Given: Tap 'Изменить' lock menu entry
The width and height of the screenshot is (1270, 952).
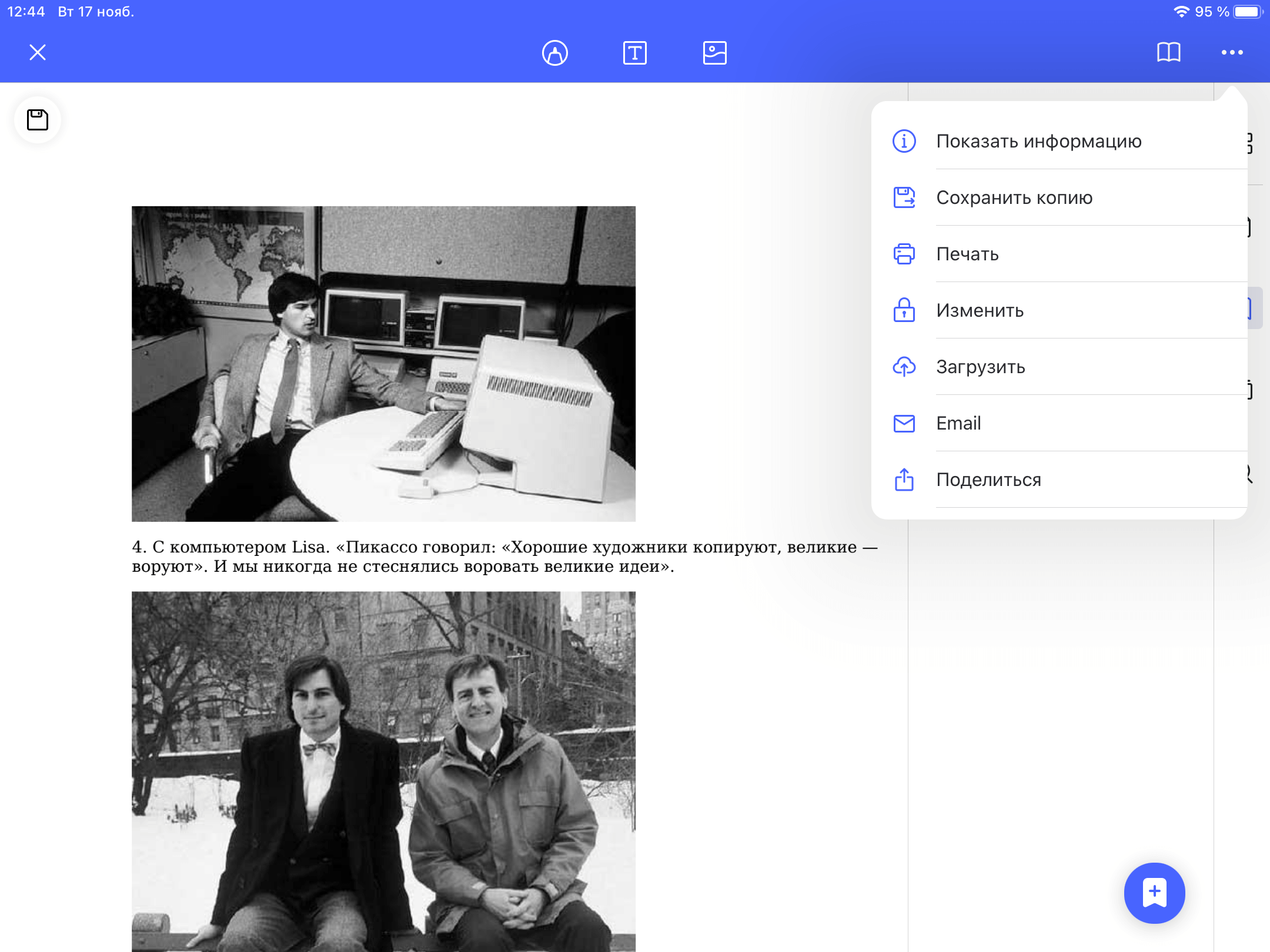Looking at the screenshot, I should coord(980,310).
